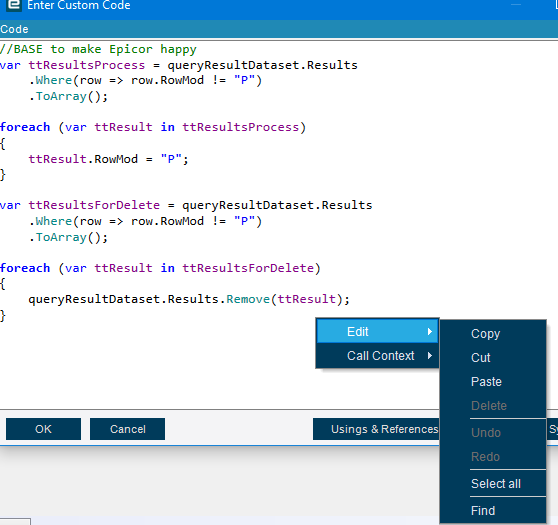Choose Paste from the Edit submenu
This screenshot has height=525, width=558.
click(486, 382)
